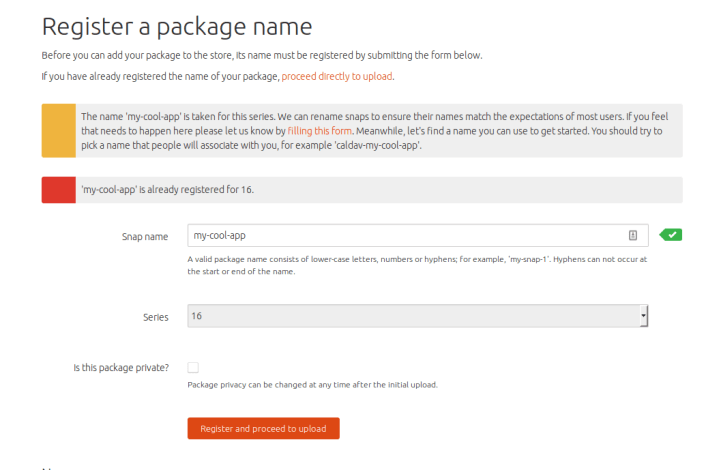Click the 'Before you can add your package' intro text
The width and height of the screenshot is (720, 470).
coord(268,54)
